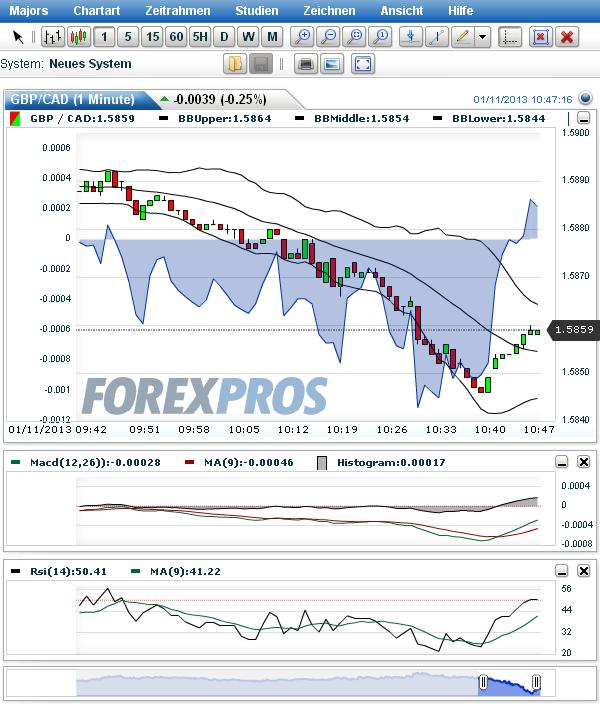Image resolution: width=600 pixels, height=709 pixels.
Task: Set timeframe to 15 minutes
Action: [x=152, y=37]
